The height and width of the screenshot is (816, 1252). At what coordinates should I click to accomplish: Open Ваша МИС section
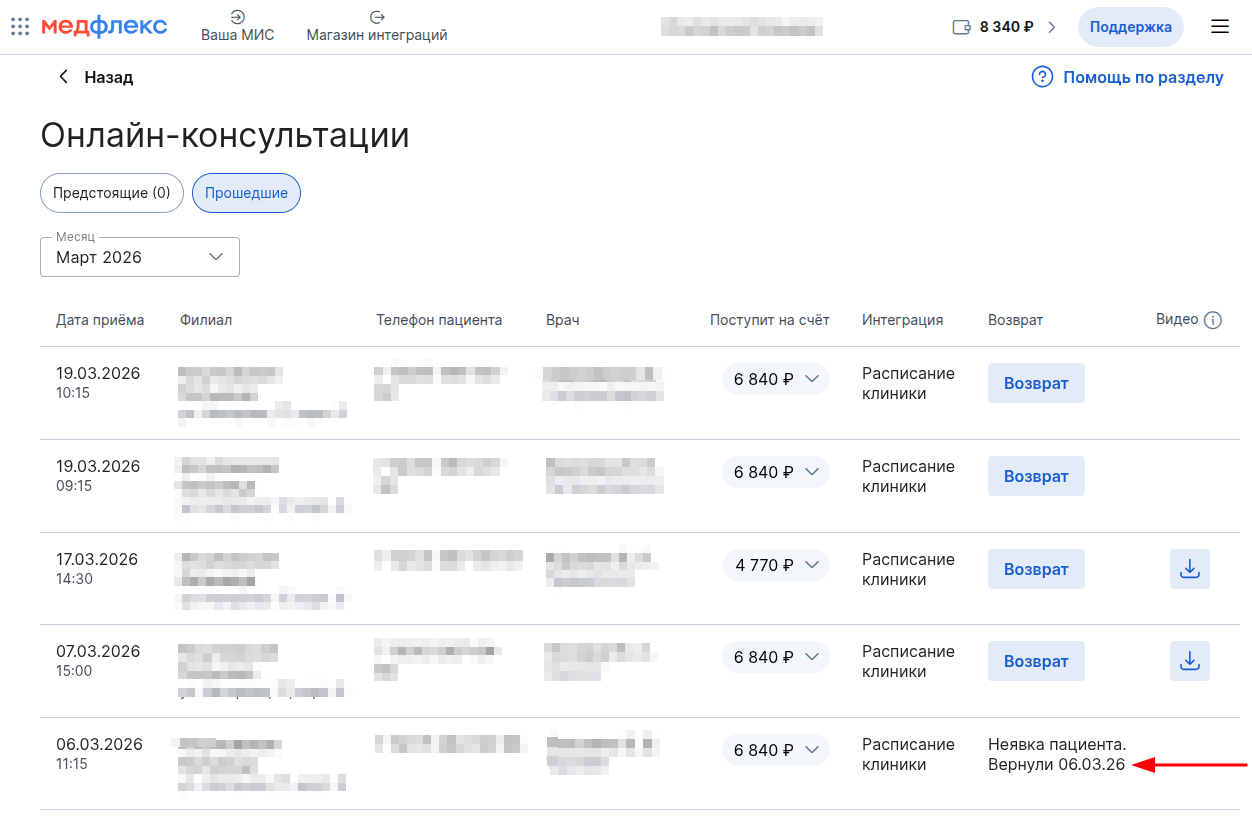pos(237,27)
